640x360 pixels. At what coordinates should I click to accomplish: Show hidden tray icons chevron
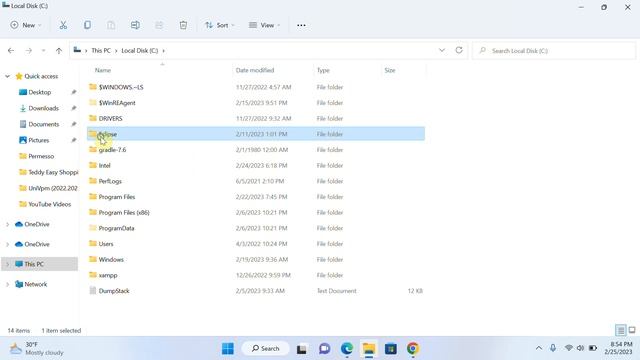coord(539,348)
